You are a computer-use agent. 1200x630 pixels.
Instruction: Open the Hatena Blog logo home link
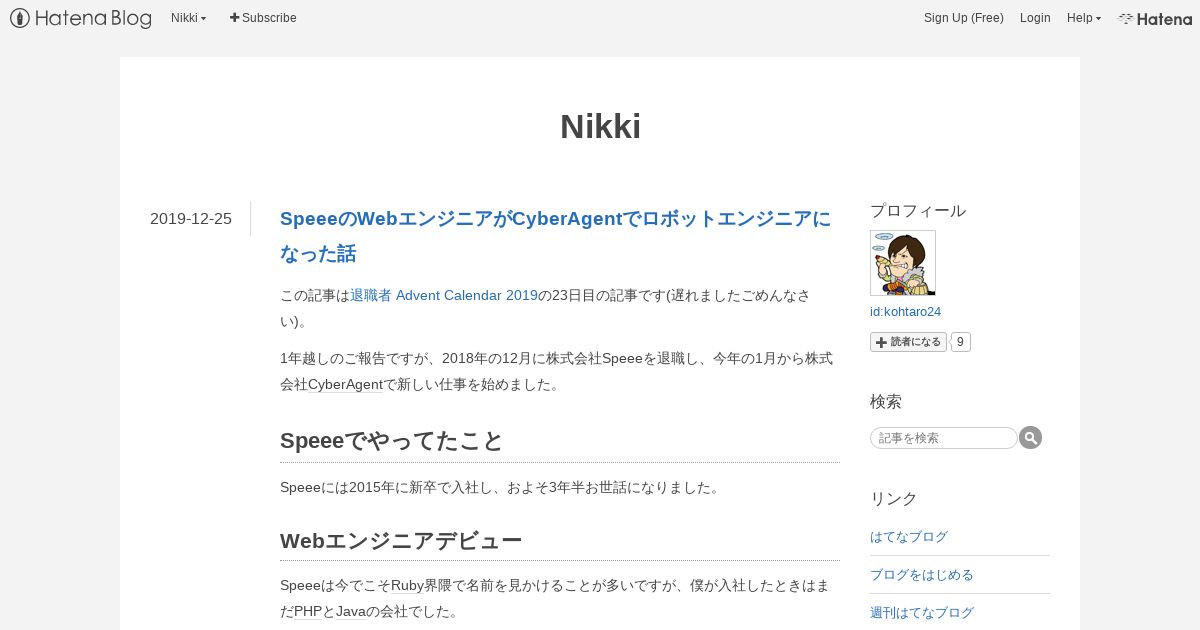coord(81,18)
